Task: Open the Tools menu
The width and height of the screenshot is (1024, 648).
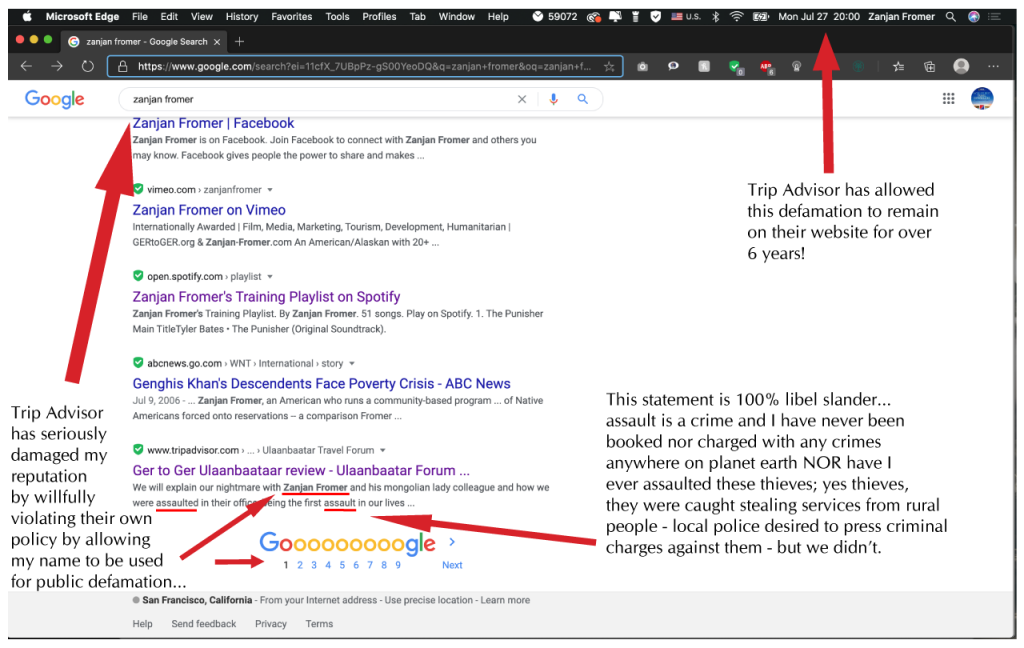Action: (x=338, y=16)
